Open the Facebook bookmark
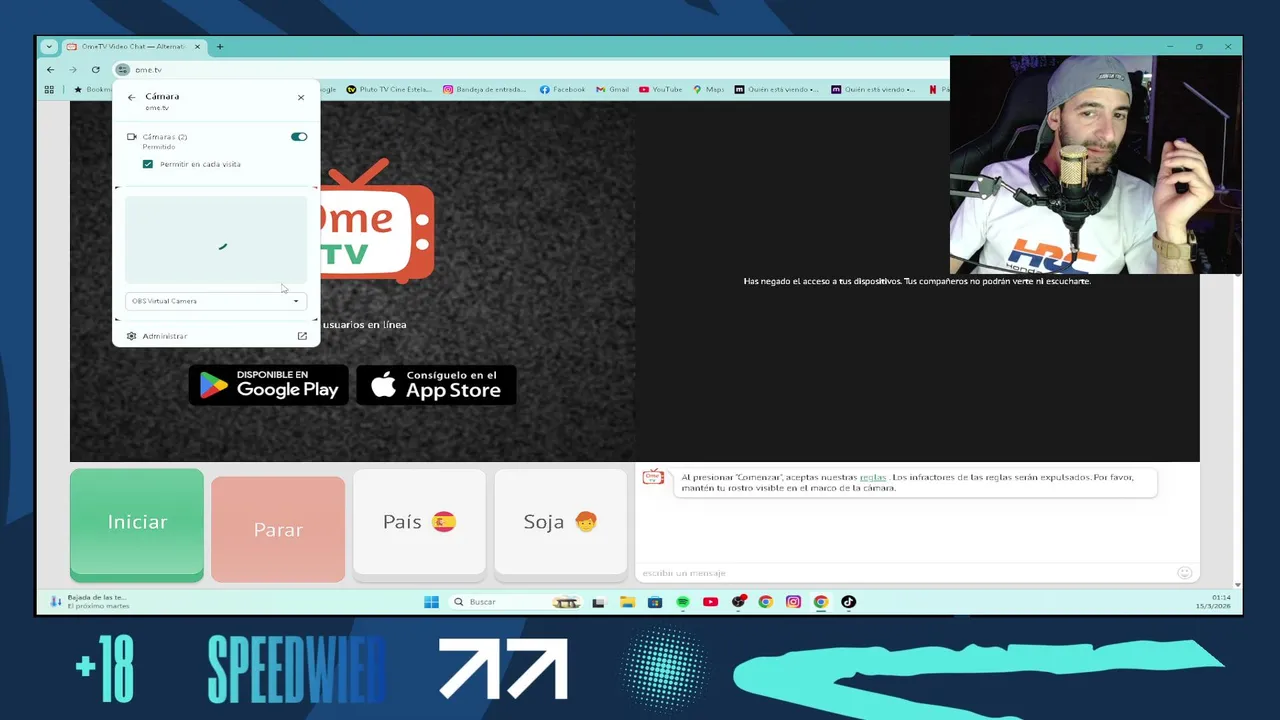This screenshot has height=720, width=1280. tap(562, 90)
